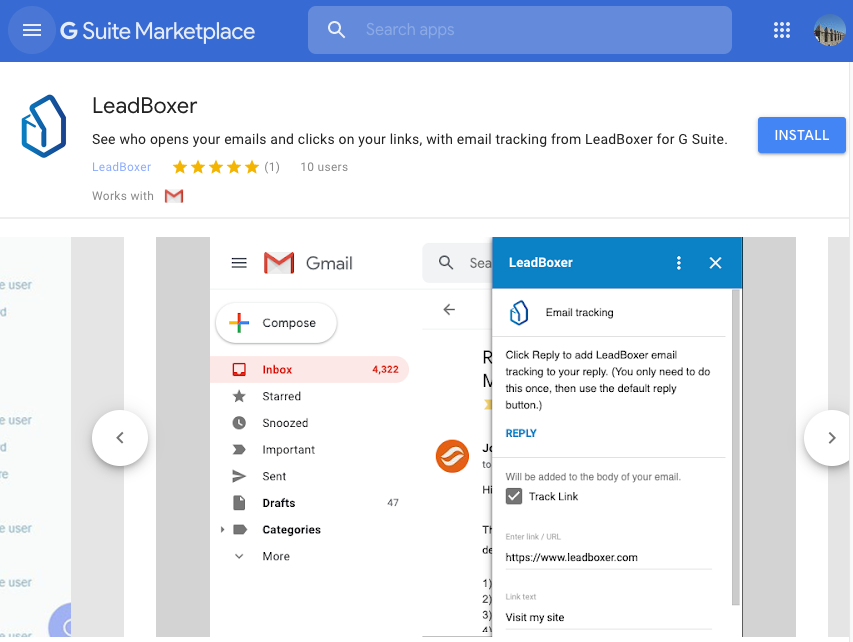Compose a new email
853x642 pixels.
276,323
